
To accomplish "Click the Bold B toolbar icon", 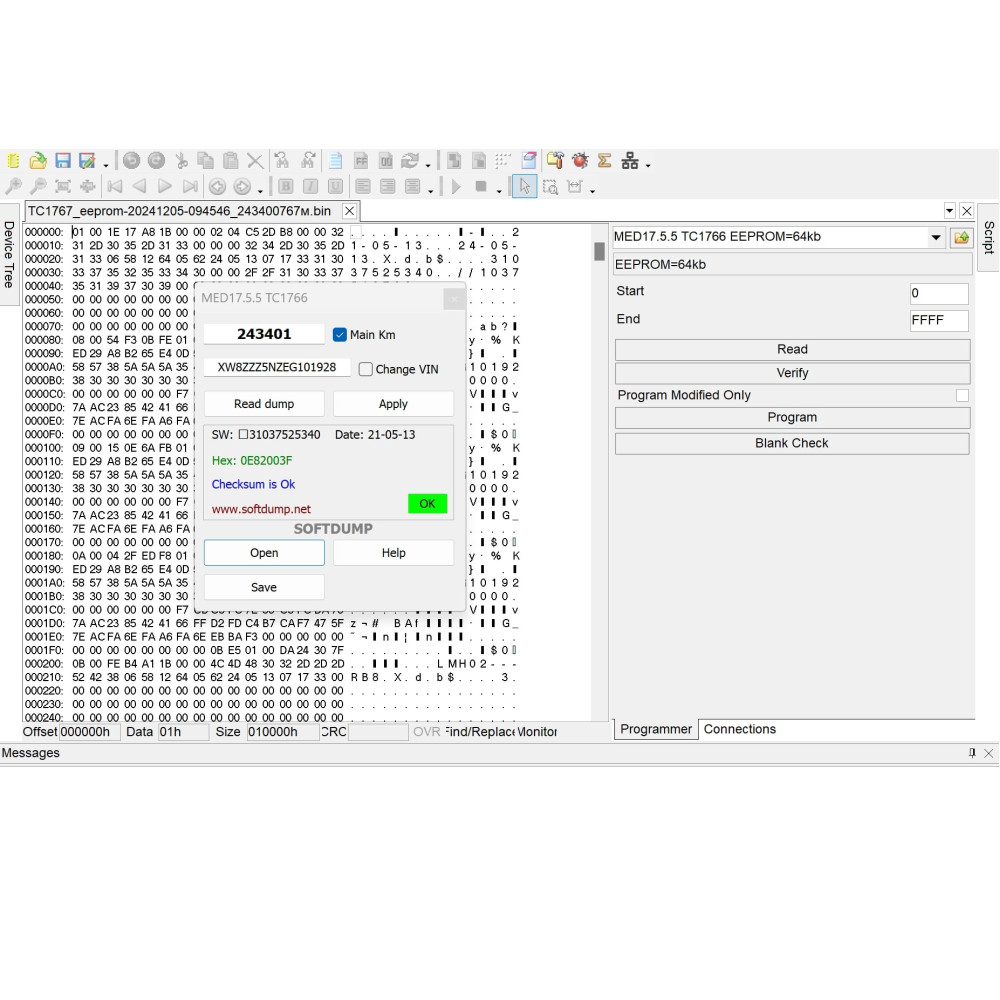I will point(286,186).
